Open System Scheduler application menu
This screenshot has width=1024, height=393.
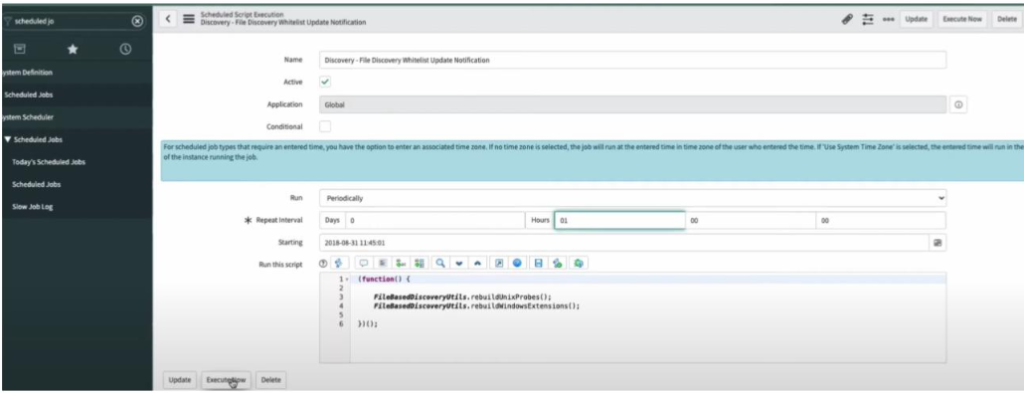(x=27, y=117)
